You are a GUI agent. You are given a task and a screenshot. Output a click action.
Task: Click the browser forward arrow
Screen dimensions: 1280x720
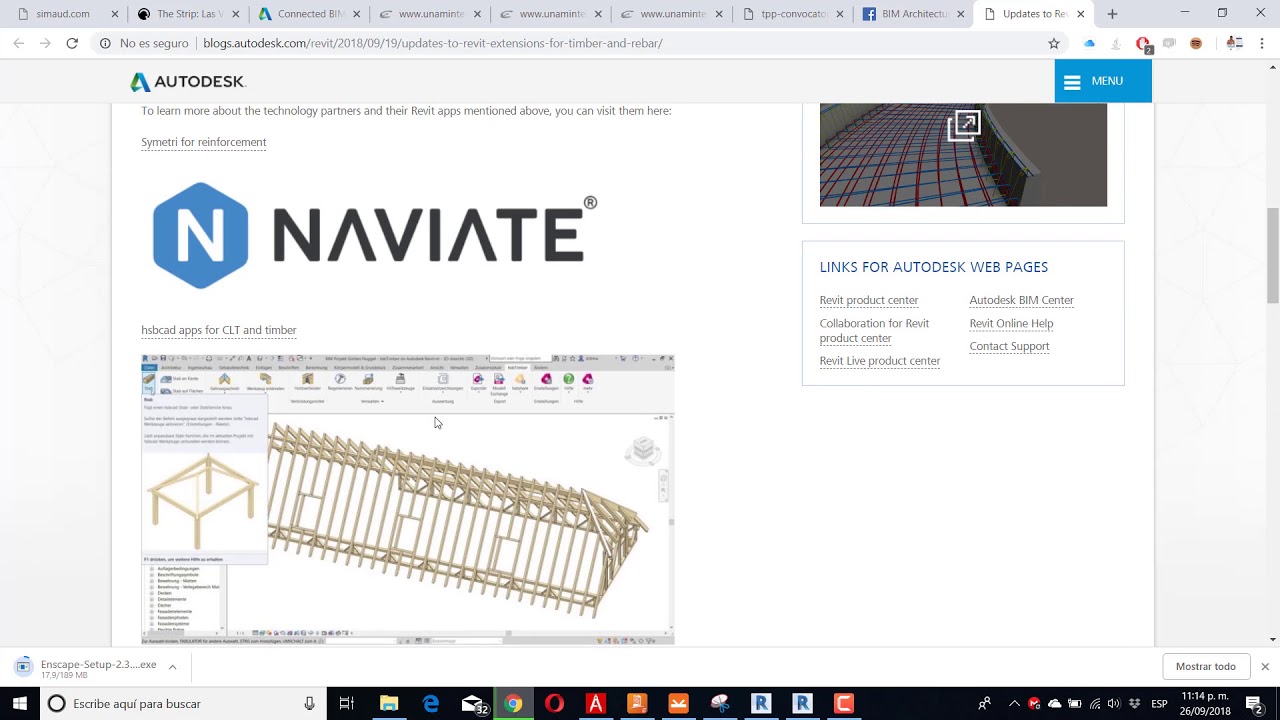[45, 43]
